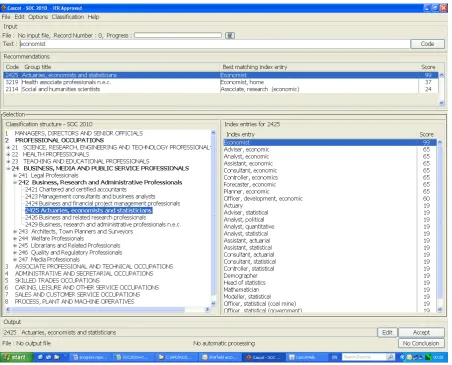The image size is (452, 365).
Task: Open the CascotHelp taskbar window
Action: point(306,357)
